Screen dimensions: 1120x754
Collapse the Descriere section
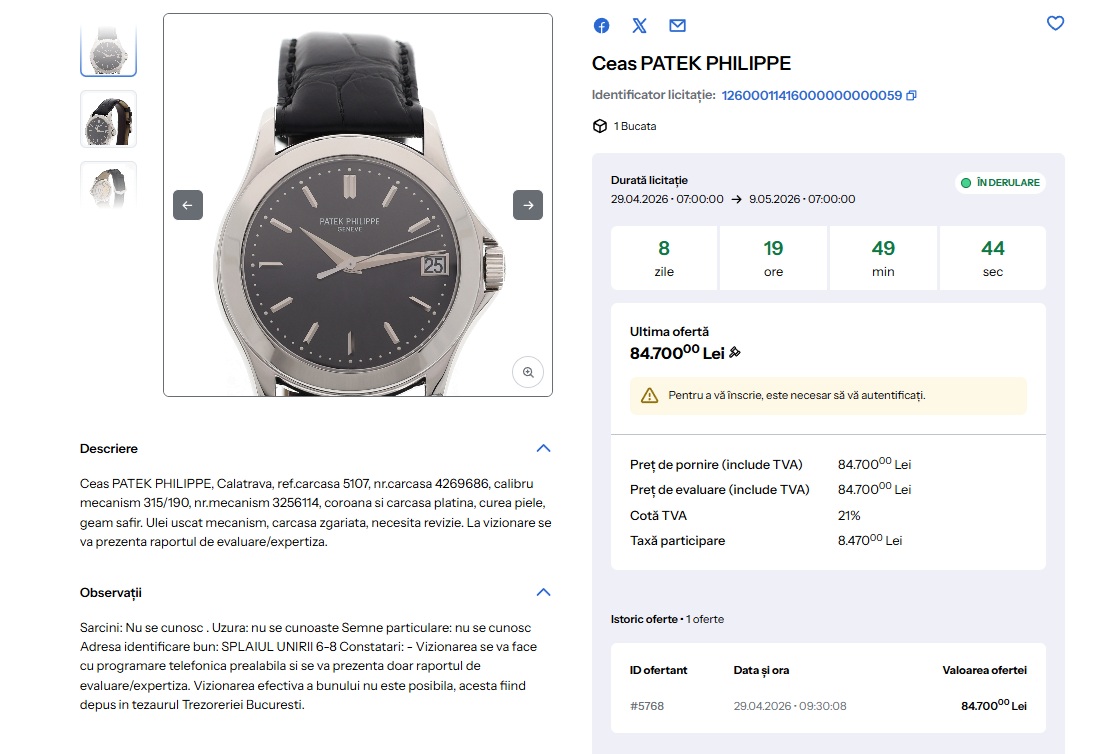(x=543, y=448)
